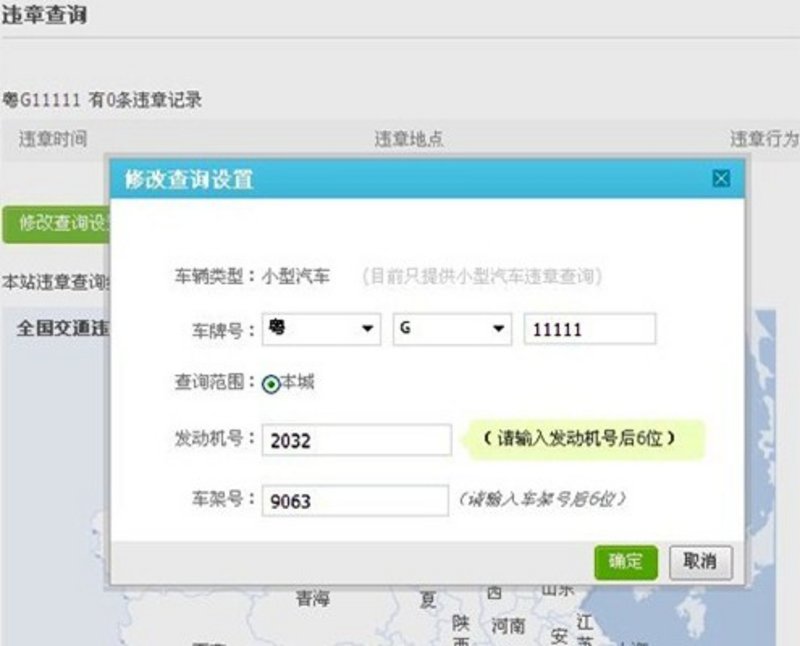This screenshot has height=646, width=800.
Task: Select the 本城 radio button
Action: (x=271, y=383)
